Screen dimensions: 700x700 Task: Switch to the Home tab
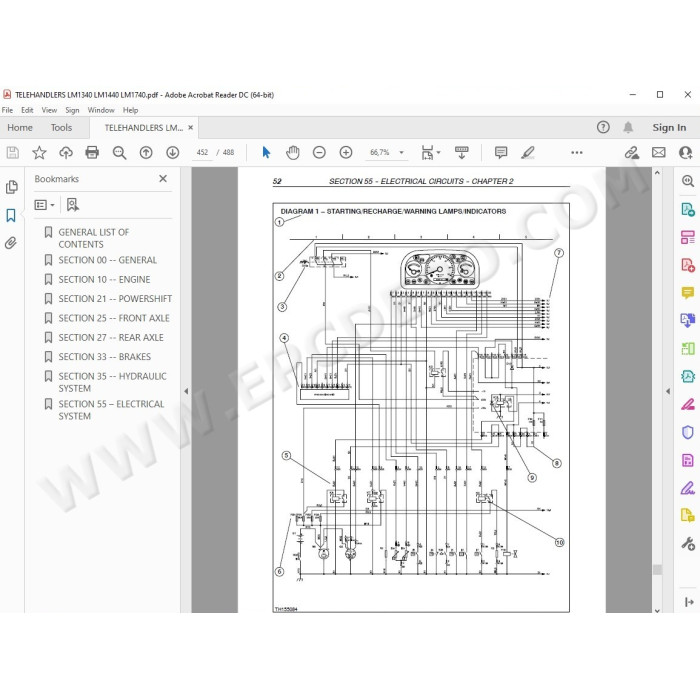[x=20, y=128]
